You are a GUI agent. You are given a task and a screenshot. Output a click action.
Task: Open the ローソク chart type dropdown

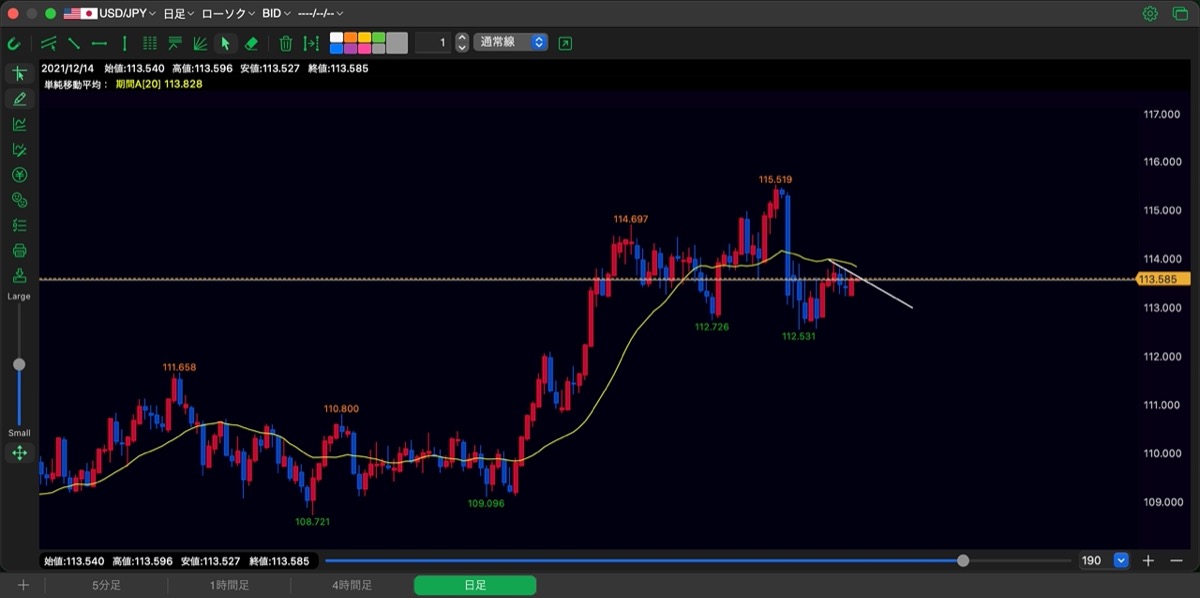[x=228, y=14]
